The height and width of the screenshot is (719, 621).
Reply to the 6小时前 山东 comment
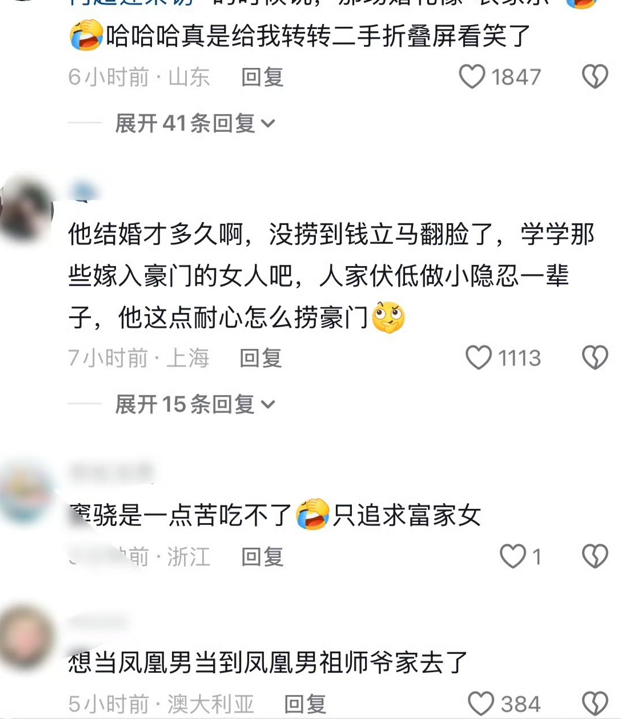[x=262, y=77]
